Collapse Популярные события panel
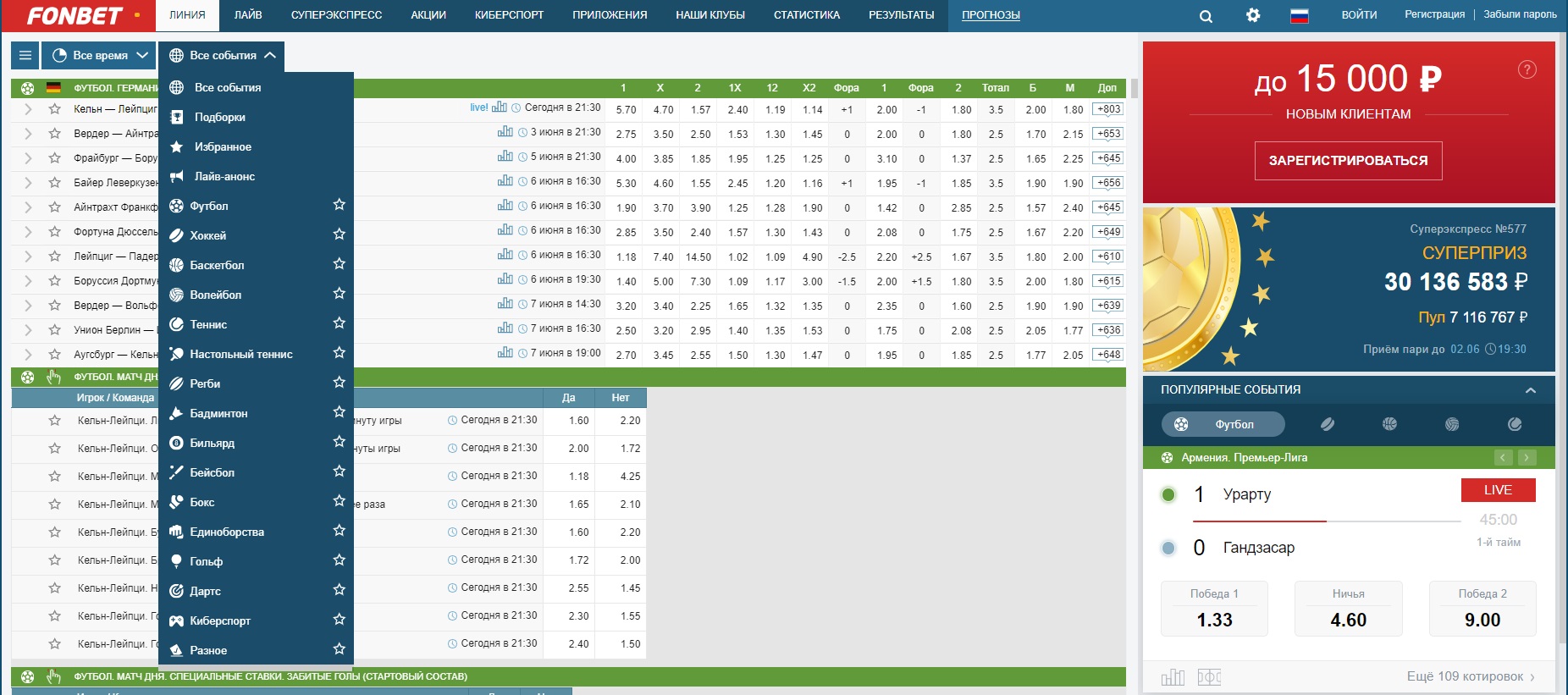 1530,390
